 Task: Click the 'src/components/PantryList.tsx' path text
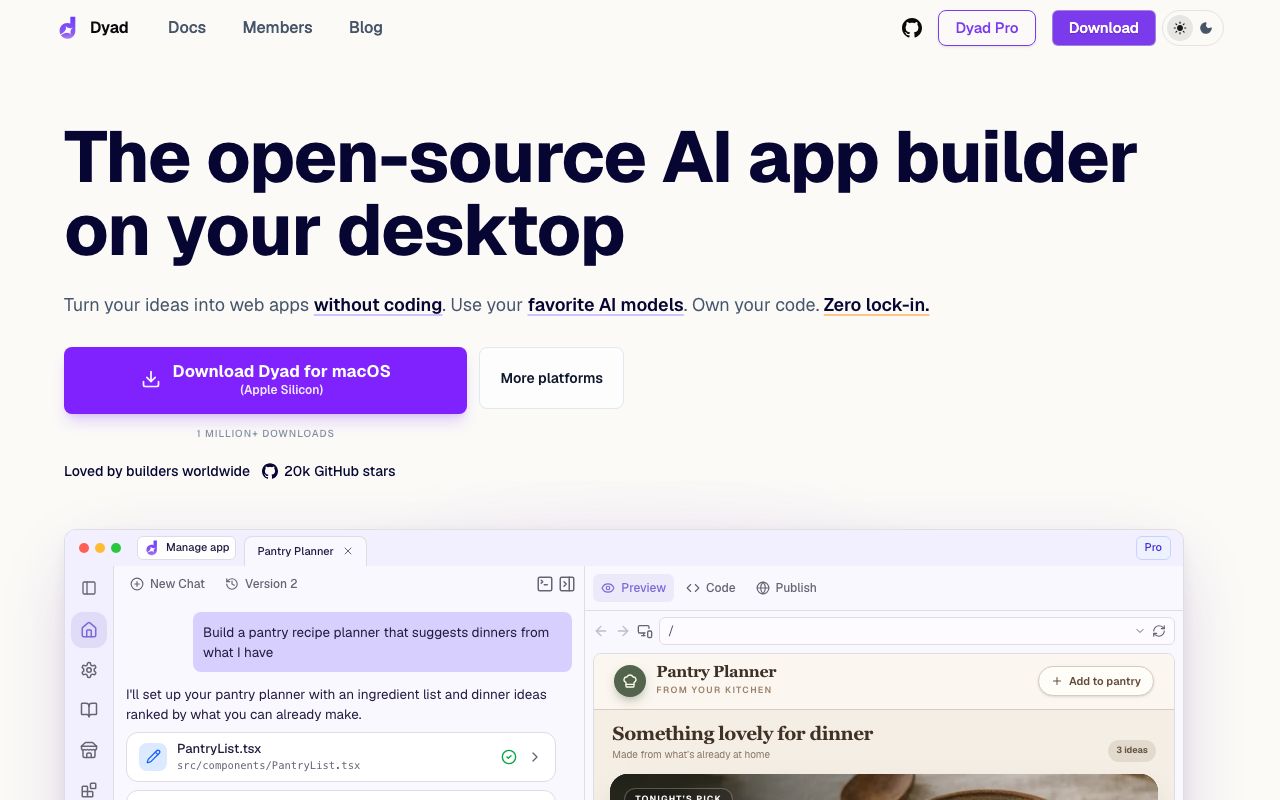(268, 766)
